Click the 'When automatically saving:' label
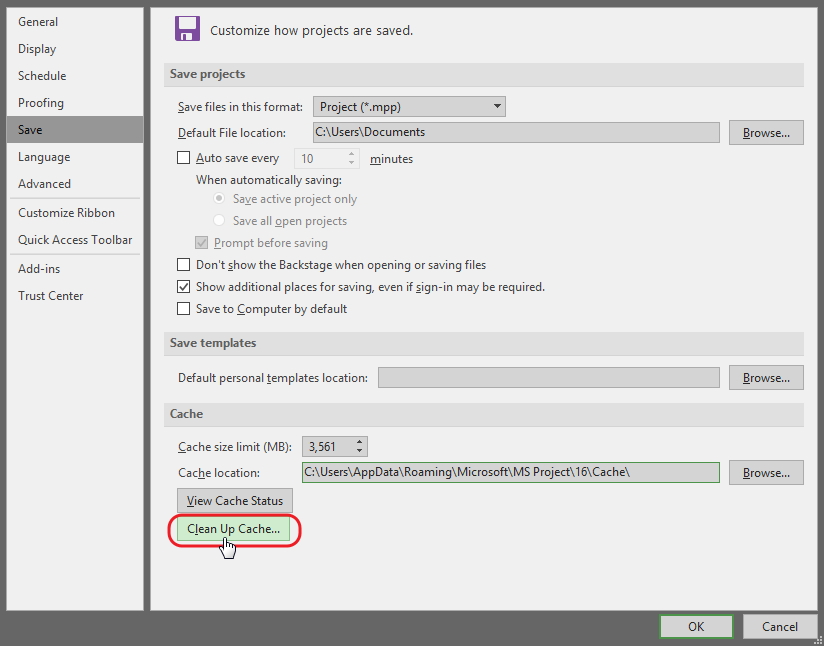 (269, 180)
